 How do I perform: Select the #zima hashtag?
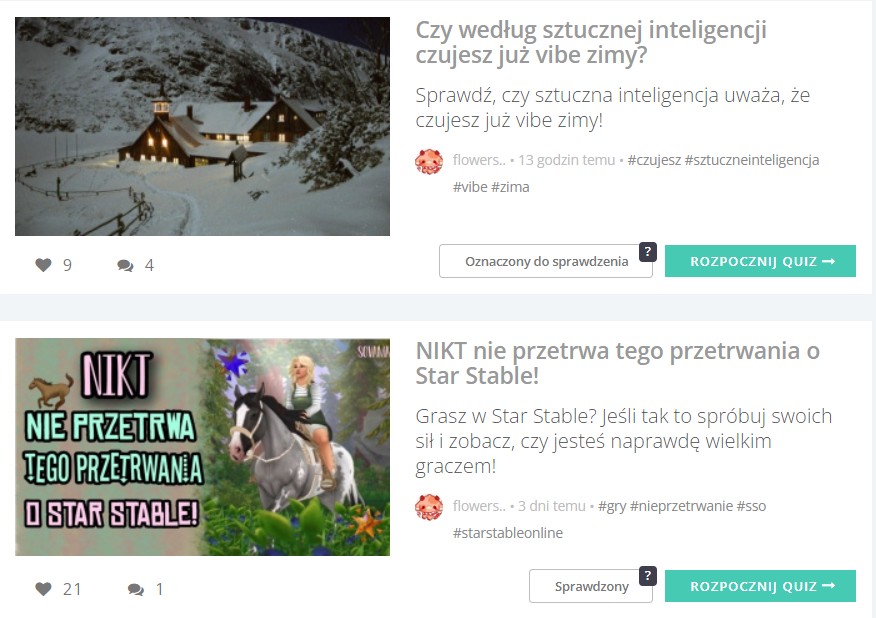[510, 187]
